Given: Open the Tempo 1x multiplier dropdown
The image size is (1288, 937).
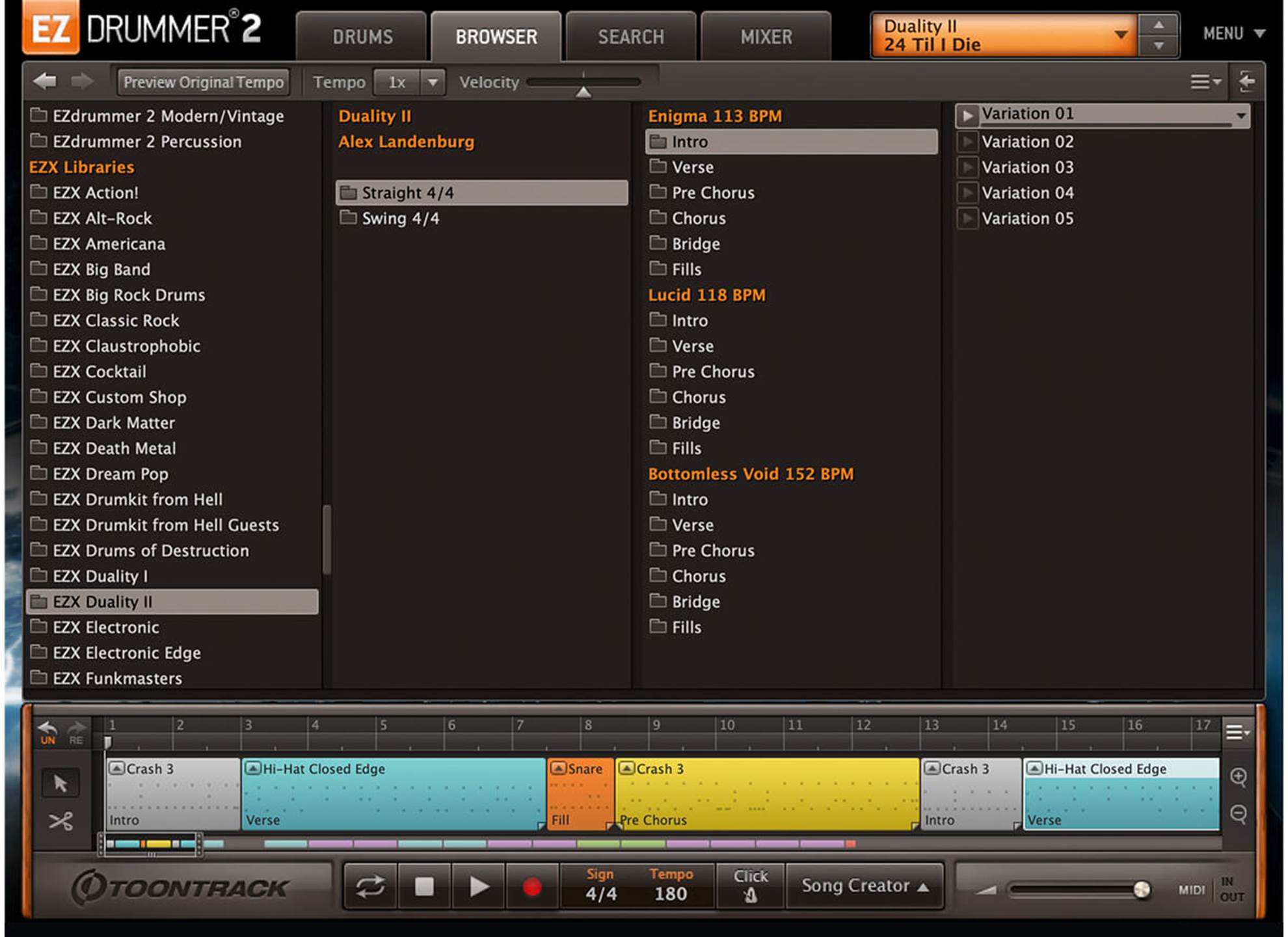Looking at the screenshot, I should click(432, 82).
